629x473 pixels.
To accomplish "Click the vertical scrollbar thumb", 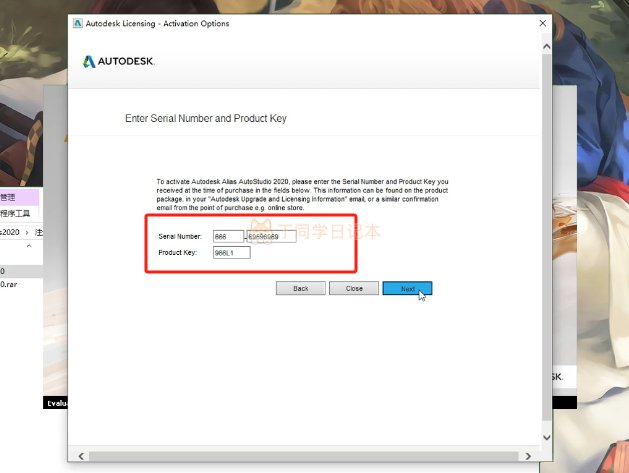I will 546,237.
